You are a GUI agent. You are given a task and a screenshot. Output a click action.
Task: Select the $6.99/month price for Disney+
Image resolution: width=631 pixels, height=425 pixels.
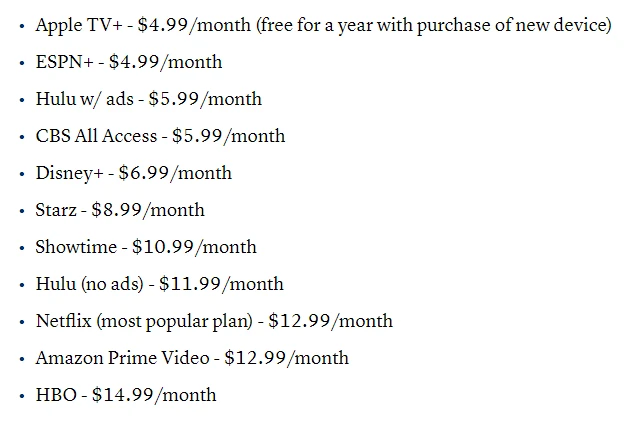pyautogui.click(x=174, y=173)
